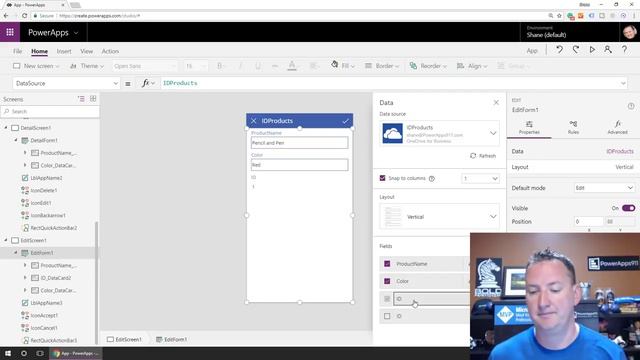The width and height of the screenshot is (640, 360).
Task: Open the Fill color picker
Action: click(x=343, y=66)
